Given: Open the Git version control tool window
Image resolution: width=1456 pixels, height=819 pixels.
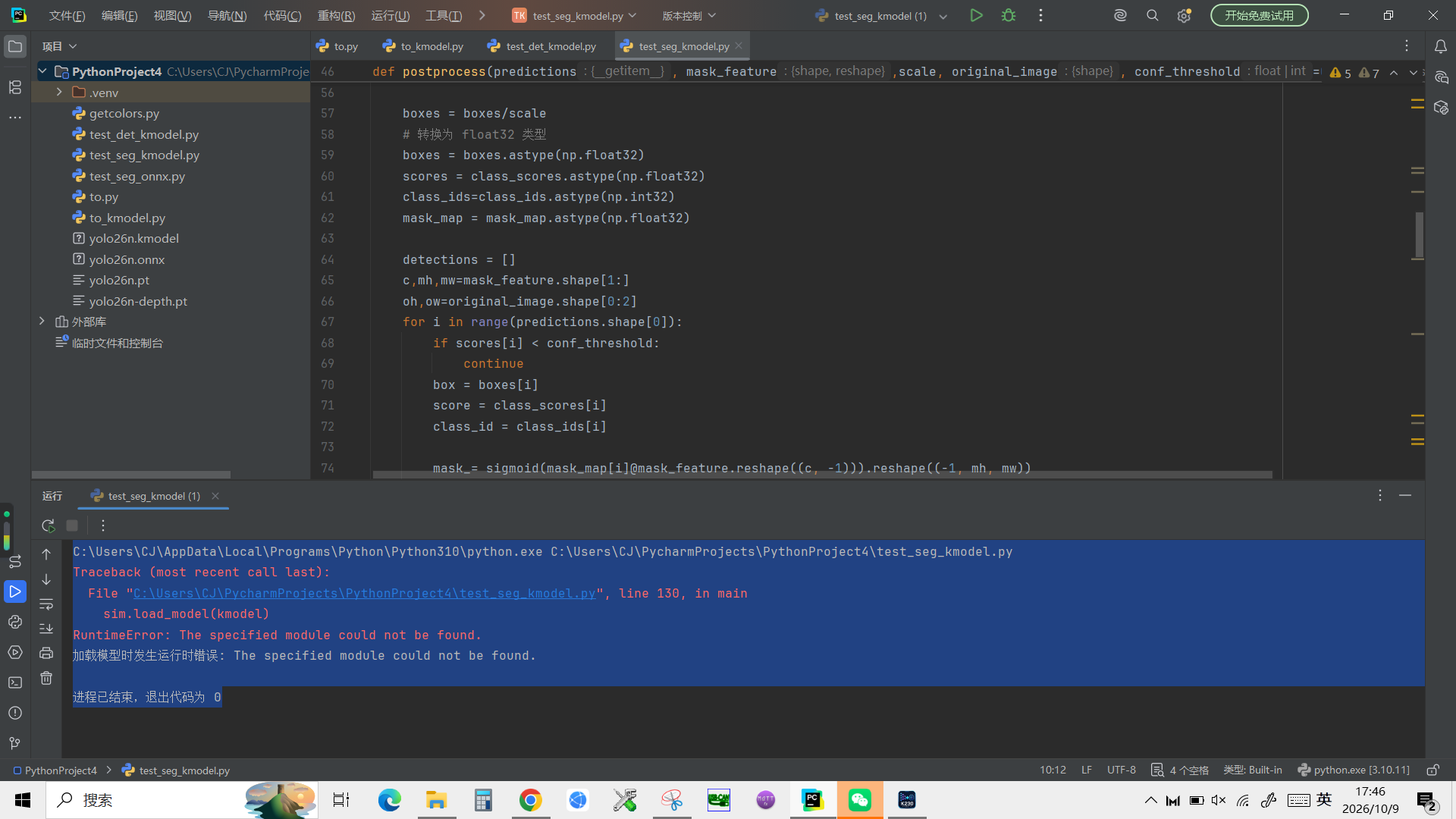Looking at the screenshot, I should [15, 743].
